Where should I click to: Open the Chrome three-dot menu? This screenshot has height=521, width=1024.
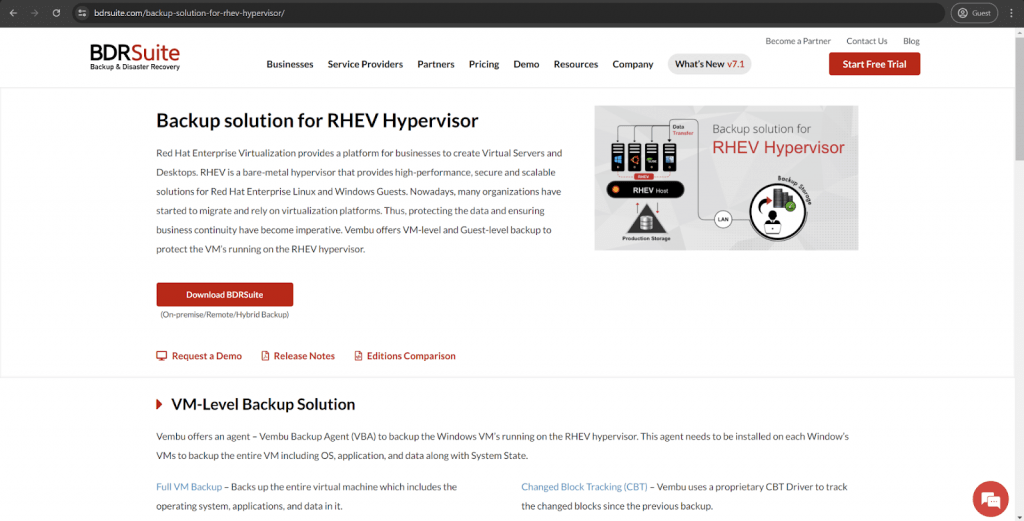coord(1011,13)
